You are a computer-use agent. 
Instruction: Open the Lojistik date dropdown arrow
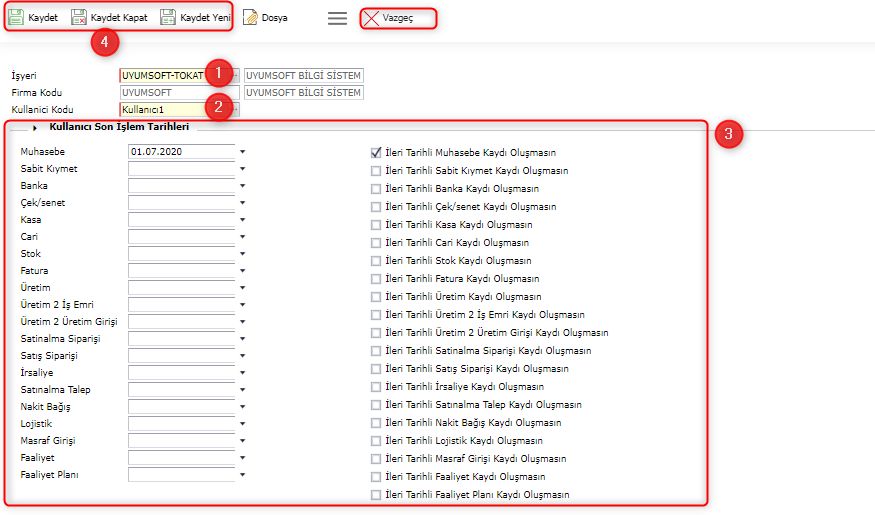[x=242, y=424]
